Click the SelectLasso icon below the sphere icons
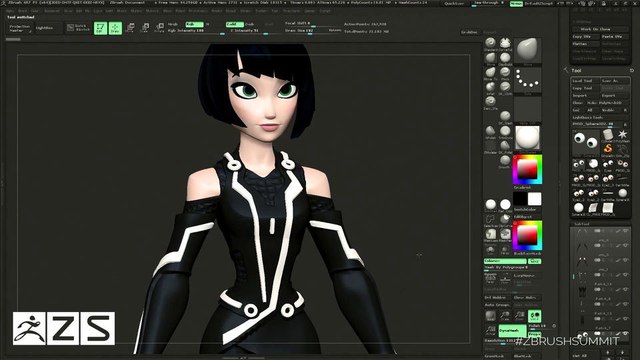640x360 pixels. 490,220
